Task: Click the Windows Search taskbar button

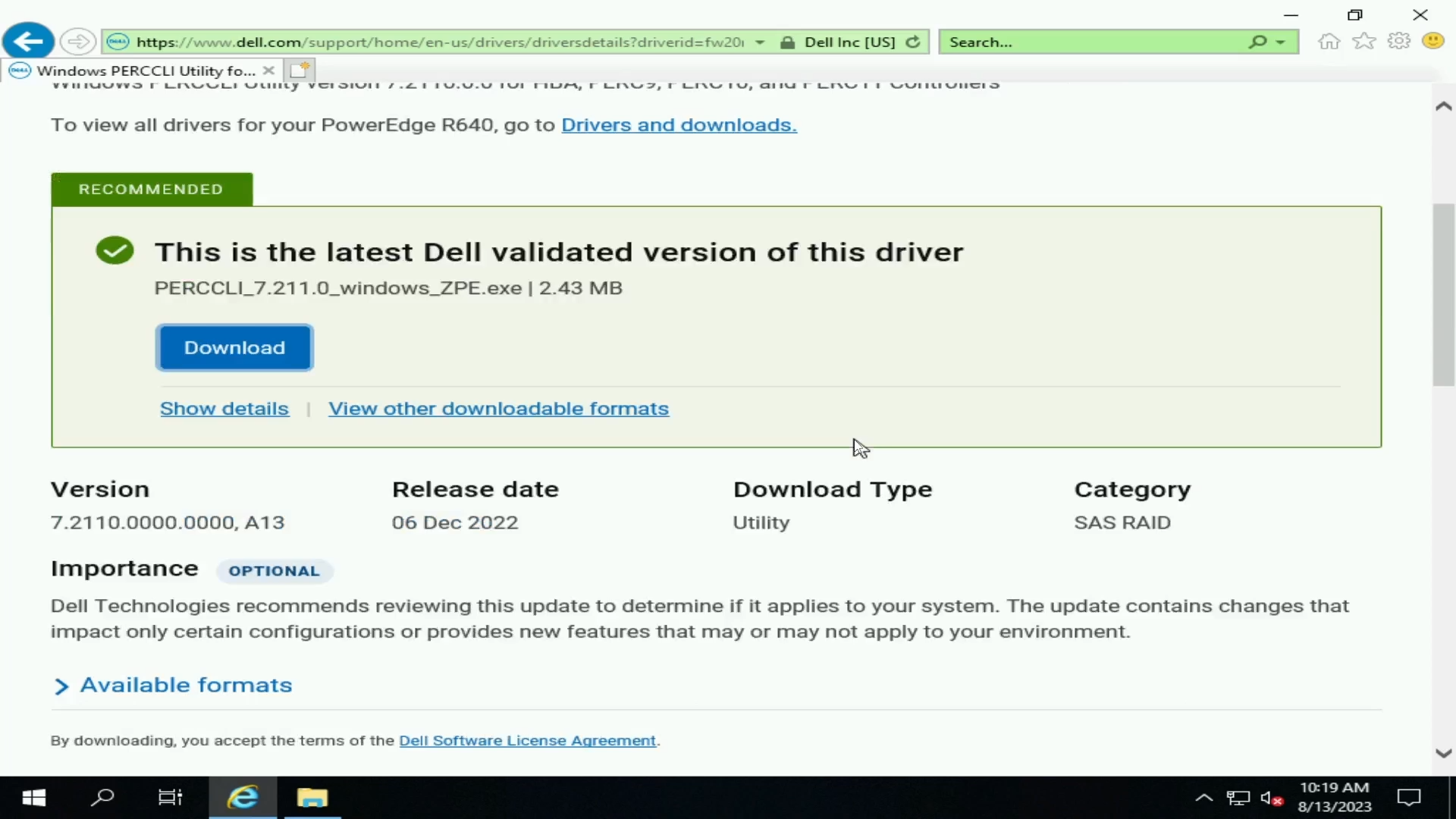Action: [x=103, y=798]
